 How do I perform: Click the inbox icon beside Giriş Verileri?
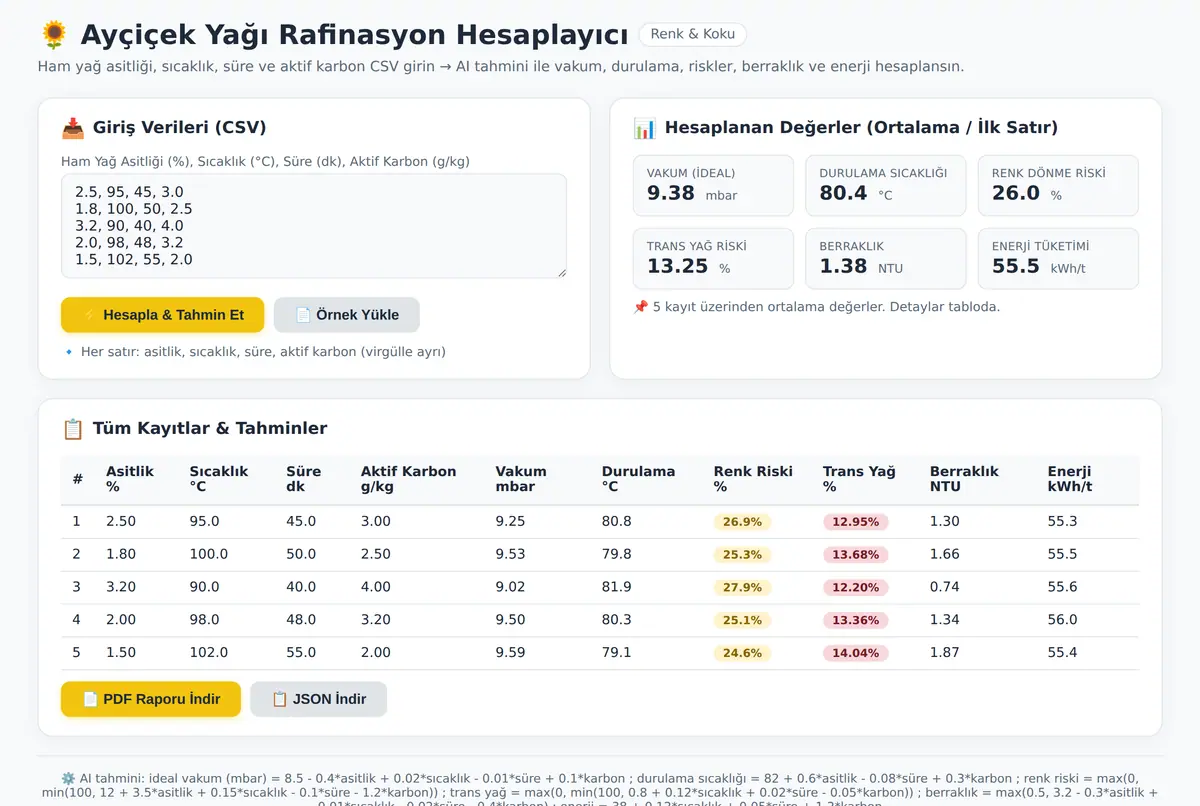72,128
